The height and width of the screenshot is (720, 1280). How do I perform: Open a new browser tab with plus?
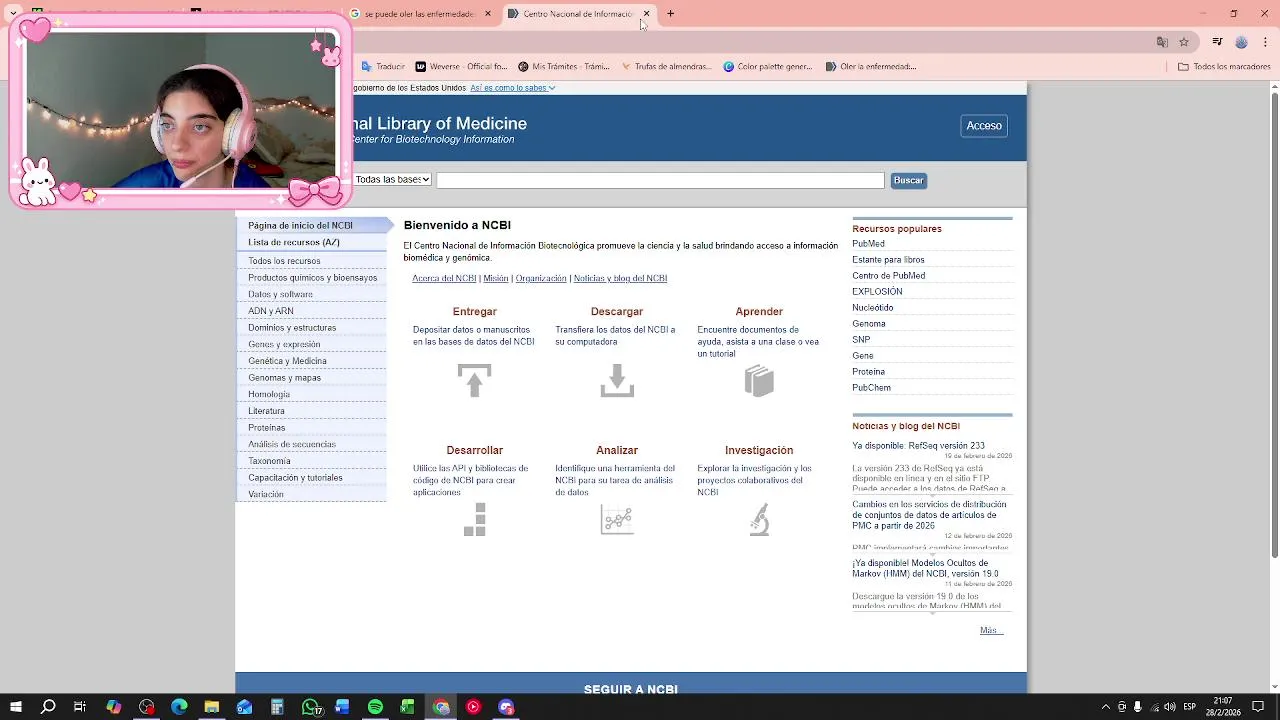pyautogui.click(x=670, y=14)
